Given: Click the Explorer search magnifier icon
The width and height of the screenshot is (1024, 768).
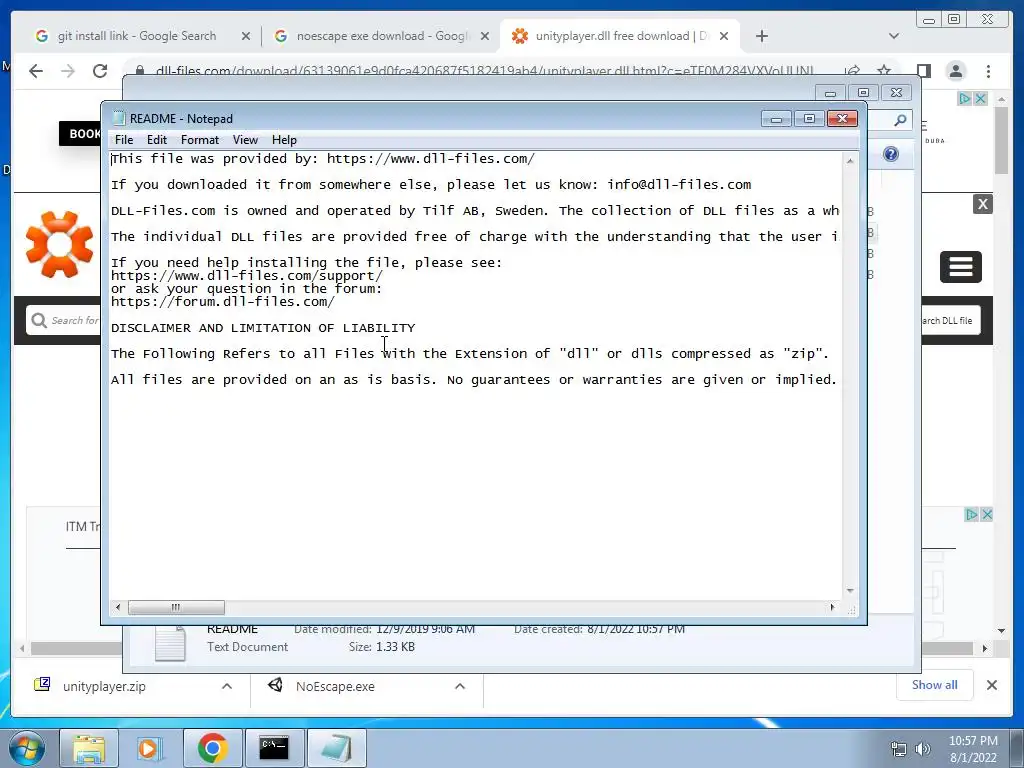Looking at the screenshot, I should point(900,120).
